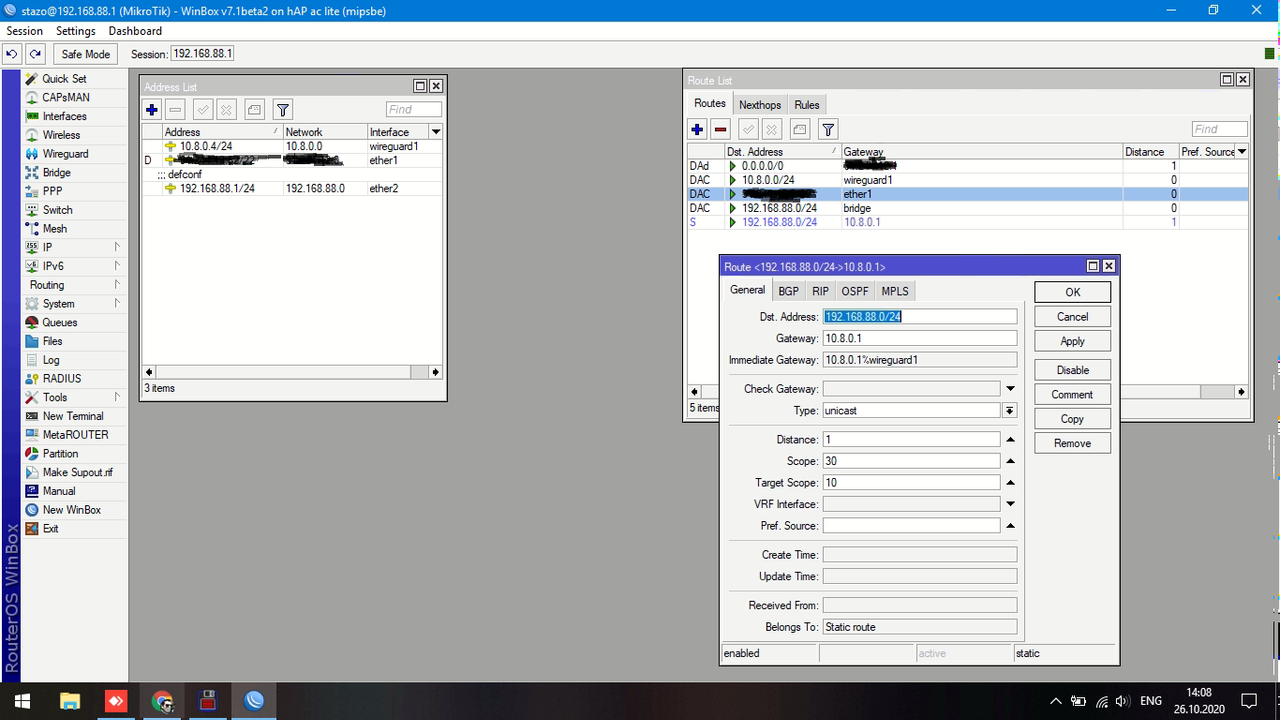Collapse Distance field arrow

click(x=1010, y=440)
